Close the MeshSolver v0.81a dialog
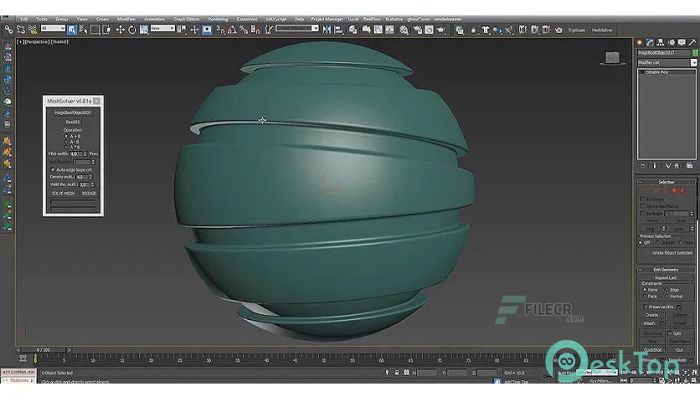The image size is (700, 400). [x=97, y=101]
